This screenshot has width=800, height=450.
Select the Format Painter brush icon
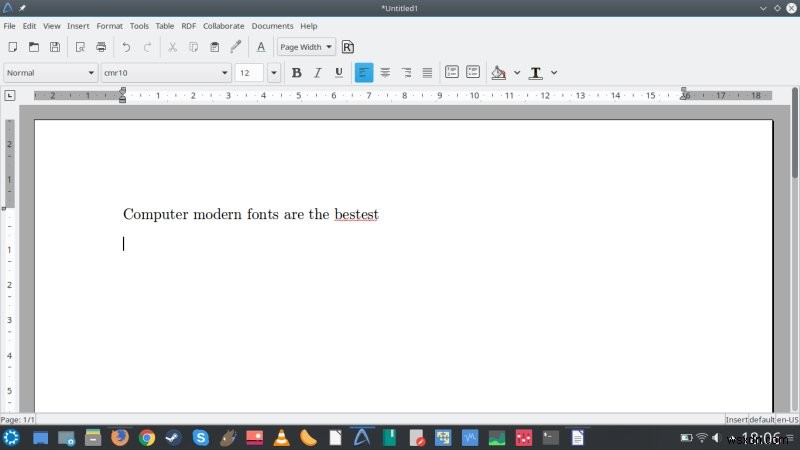click(236, 47)
